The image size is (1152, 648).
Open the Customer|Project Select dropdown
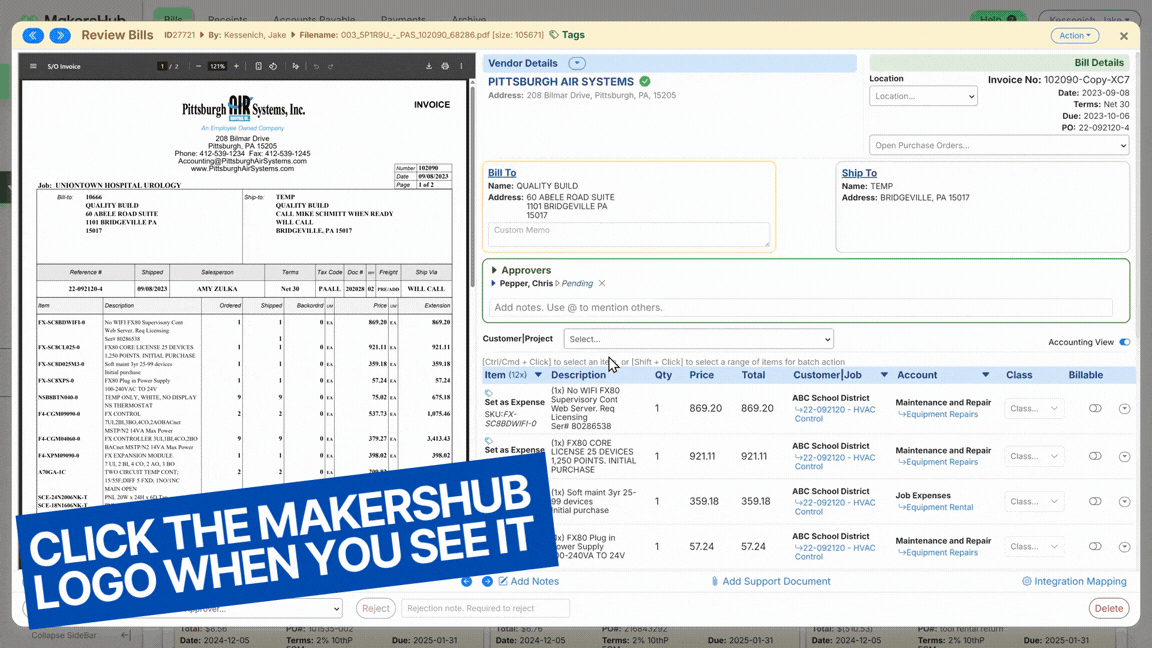(x=698, y=339)
